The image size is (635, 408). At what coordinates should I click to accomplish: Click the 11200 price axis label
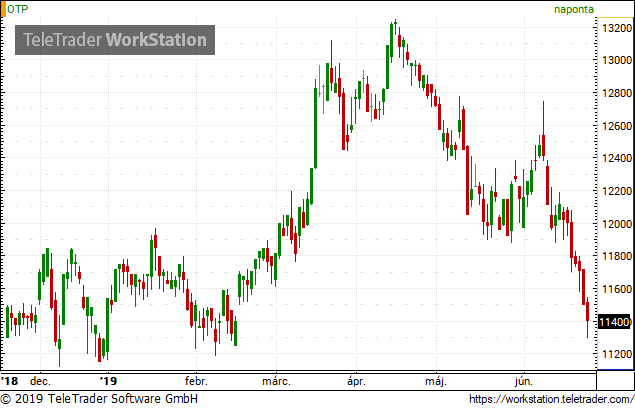(616, 354)
